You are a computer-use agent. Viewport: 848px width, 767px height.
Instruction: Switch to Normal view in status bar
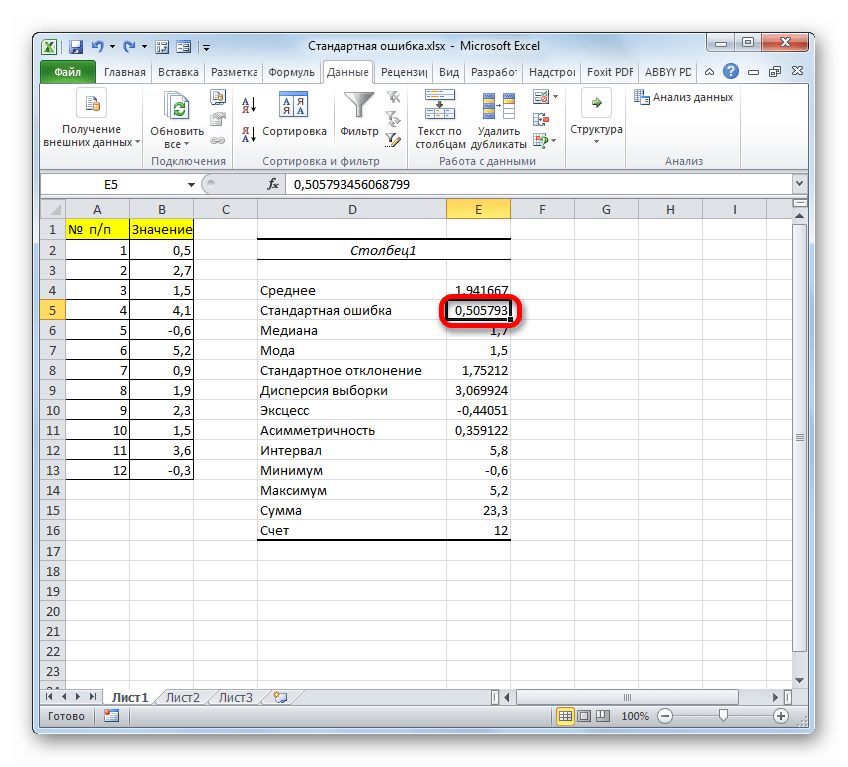[x=565, y=716]
